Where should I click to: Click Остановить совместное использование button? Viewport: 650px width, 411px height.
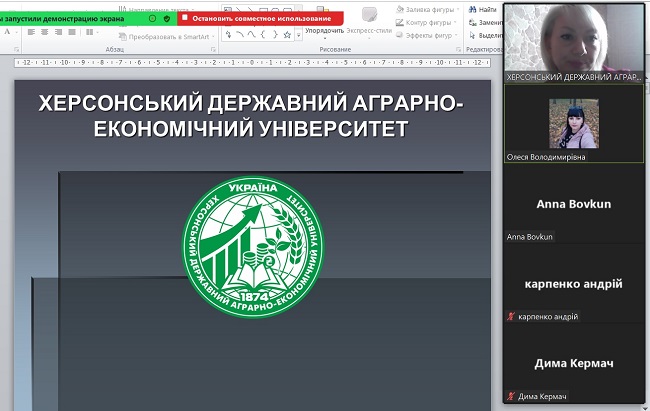coord(260,18)
